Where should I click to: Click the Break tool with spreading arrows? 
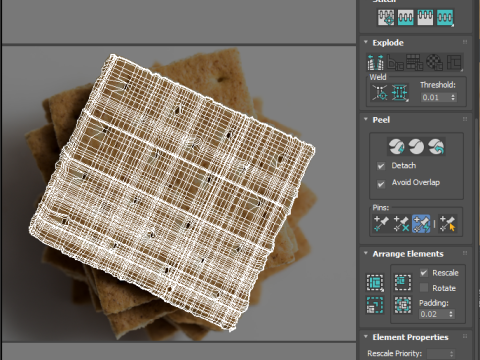click(x=375, y=62)
